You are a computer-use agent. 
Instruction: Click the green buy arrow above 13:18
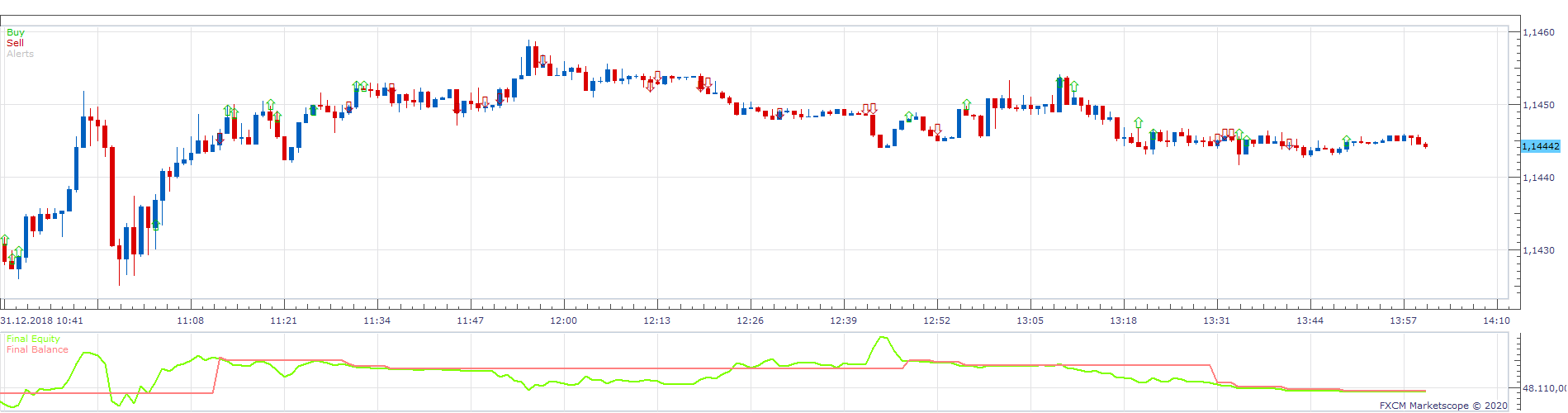(1139, 122)
